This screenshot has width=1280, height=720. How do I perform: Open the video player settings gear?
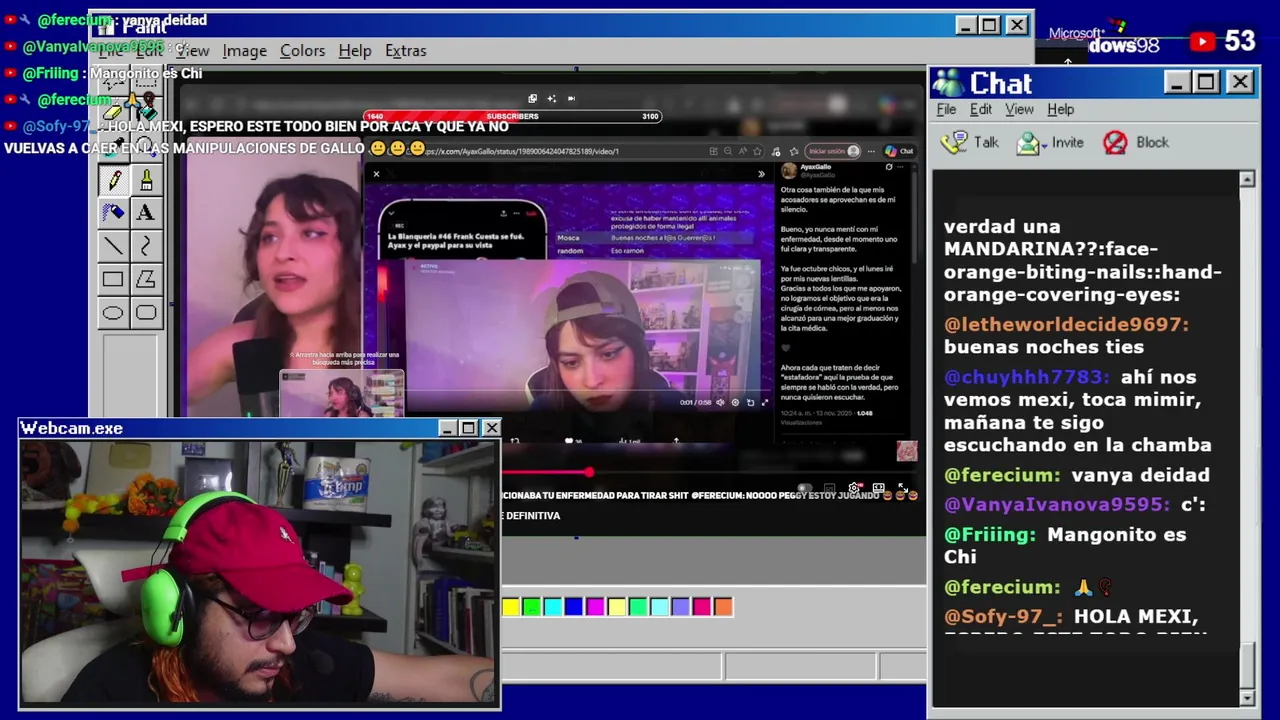click(853, 488)
